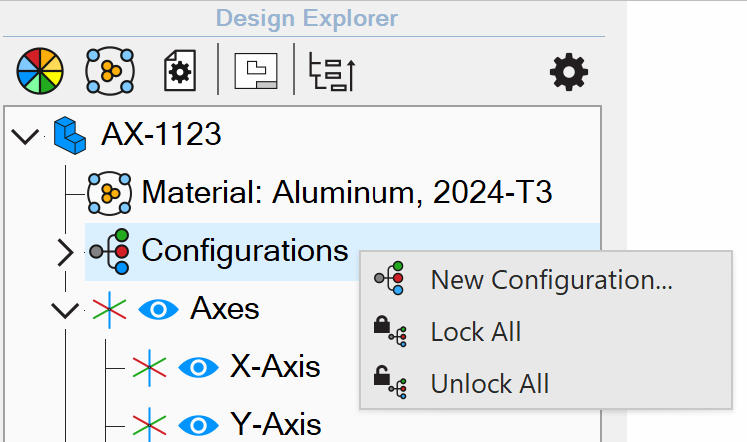Image resolution: width=747 pixels, height=442 pixels.
Task: Toggle the Y-Axis visibility eye
Action: [198, 425]
